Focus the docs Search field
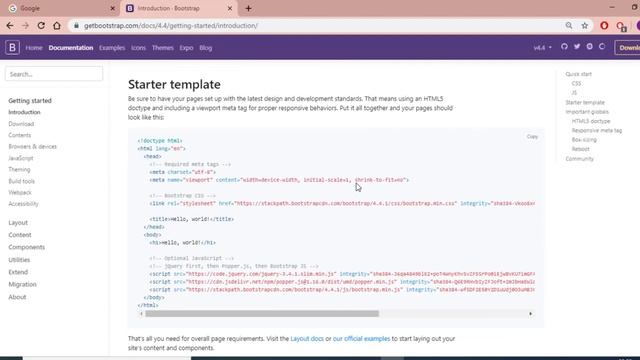Image resolution: width=640 pixels, height=360 pixels. pos(54,74)
